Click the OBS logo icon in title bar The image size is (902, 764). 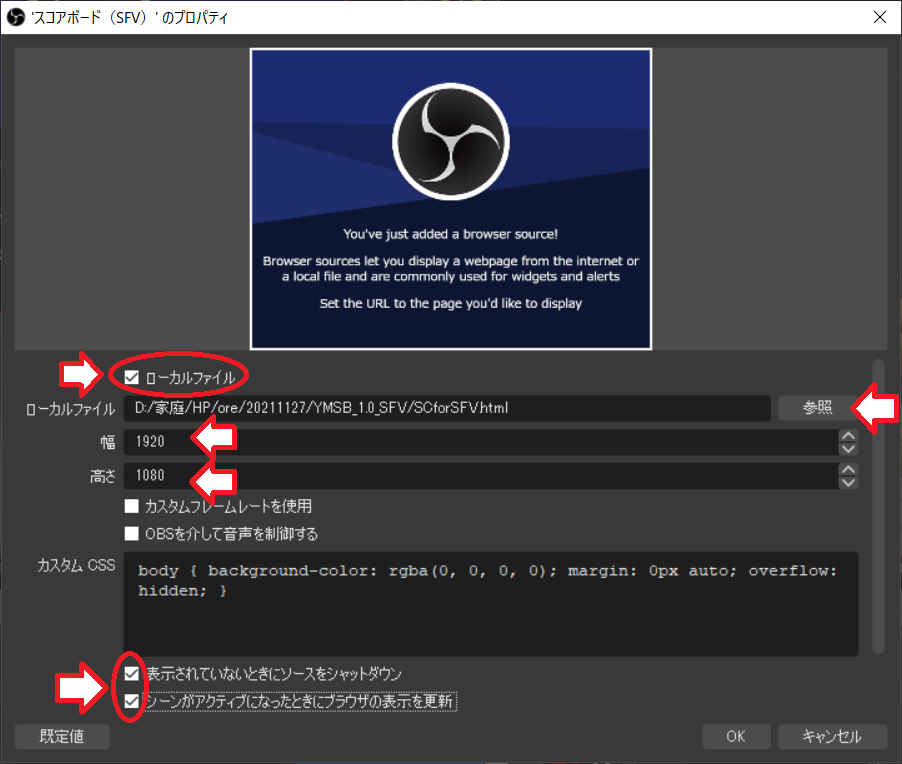click(x=16, y=17)
